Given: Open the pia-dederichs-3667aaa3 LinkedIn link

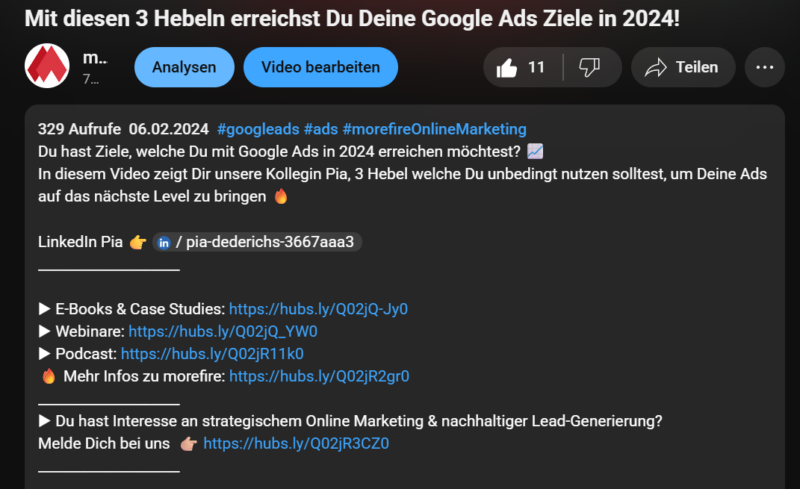Looking at the screenshot, I should point(257,242).
